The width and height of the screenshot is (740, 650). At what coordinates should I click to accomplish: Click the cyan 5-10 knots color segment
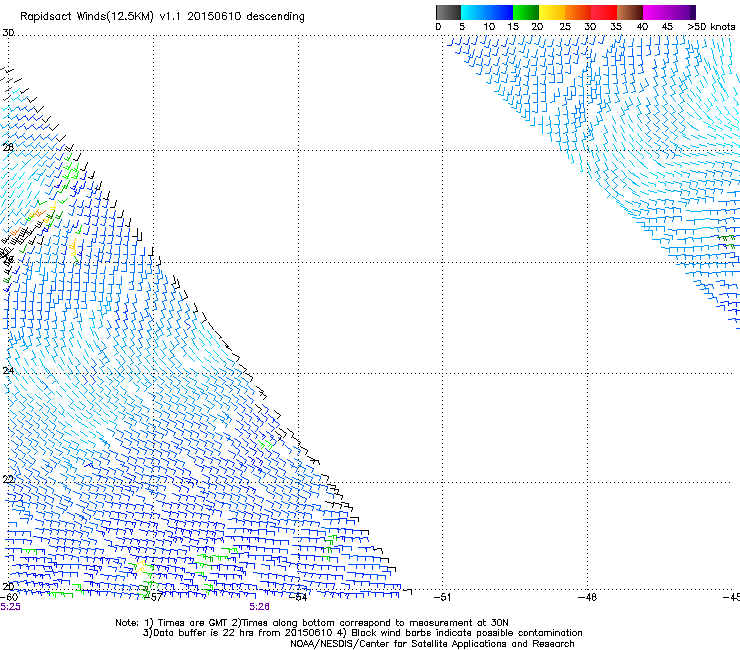(474, 12)
